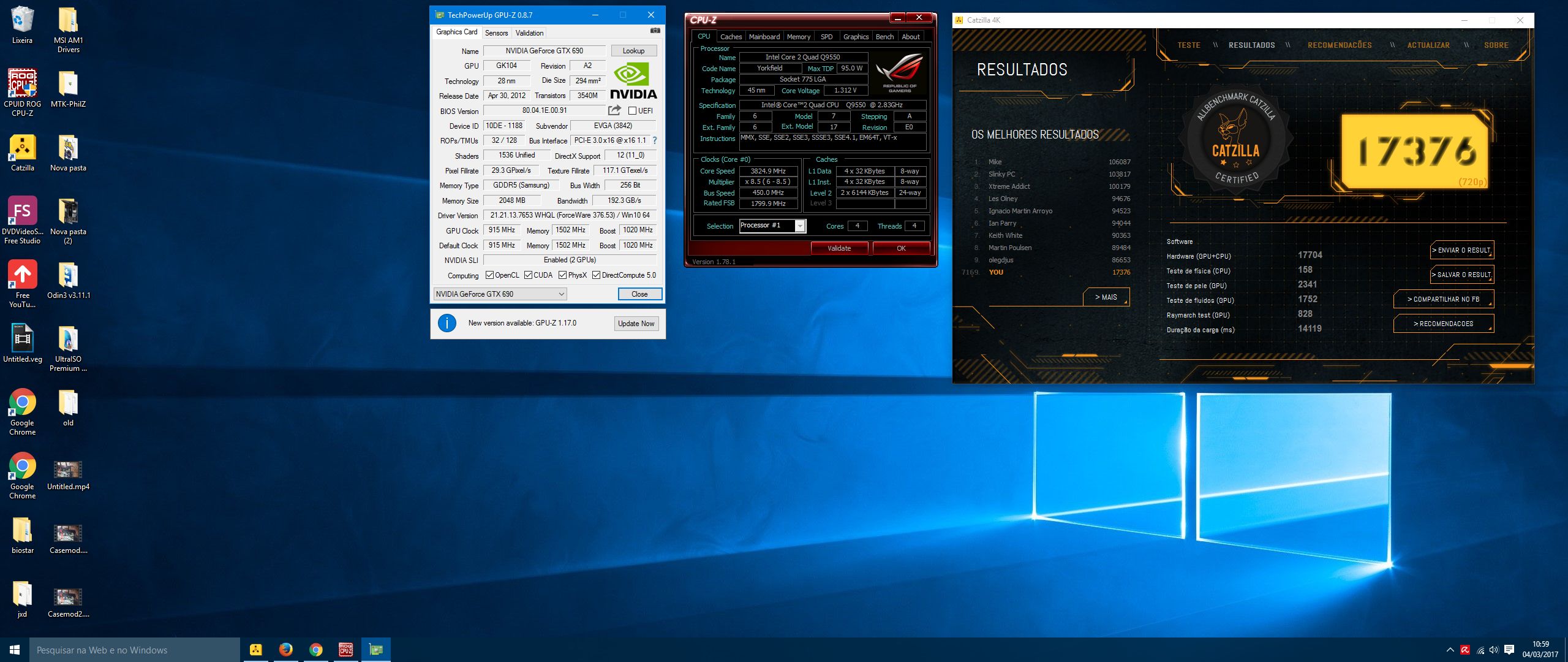Open the Lixeira recycle bin icon
Screen dimensions: 1568x662
pos(22,25)
